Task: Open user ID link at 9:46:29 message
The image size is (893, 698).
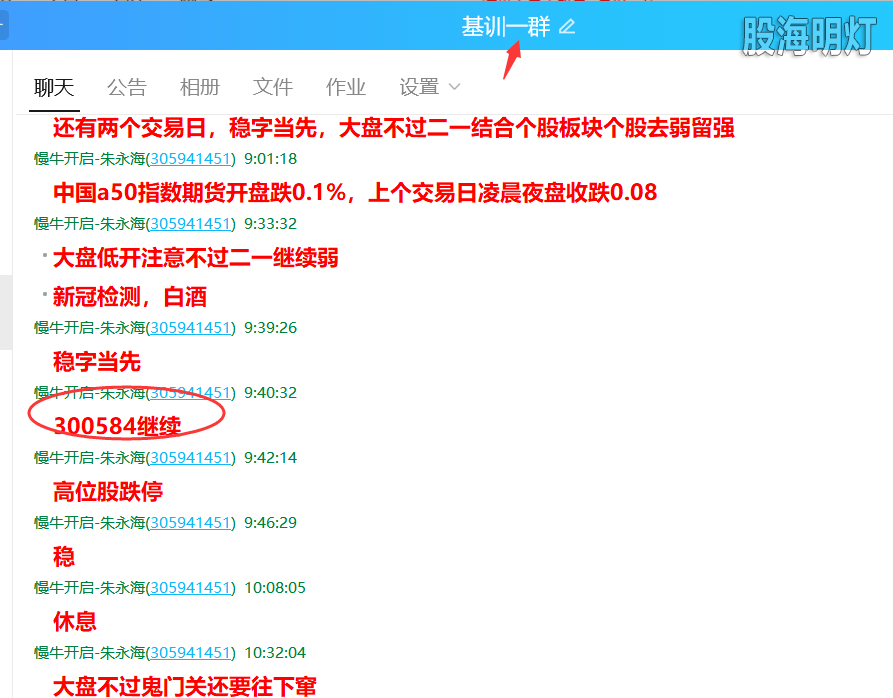Action: point(191,523)
